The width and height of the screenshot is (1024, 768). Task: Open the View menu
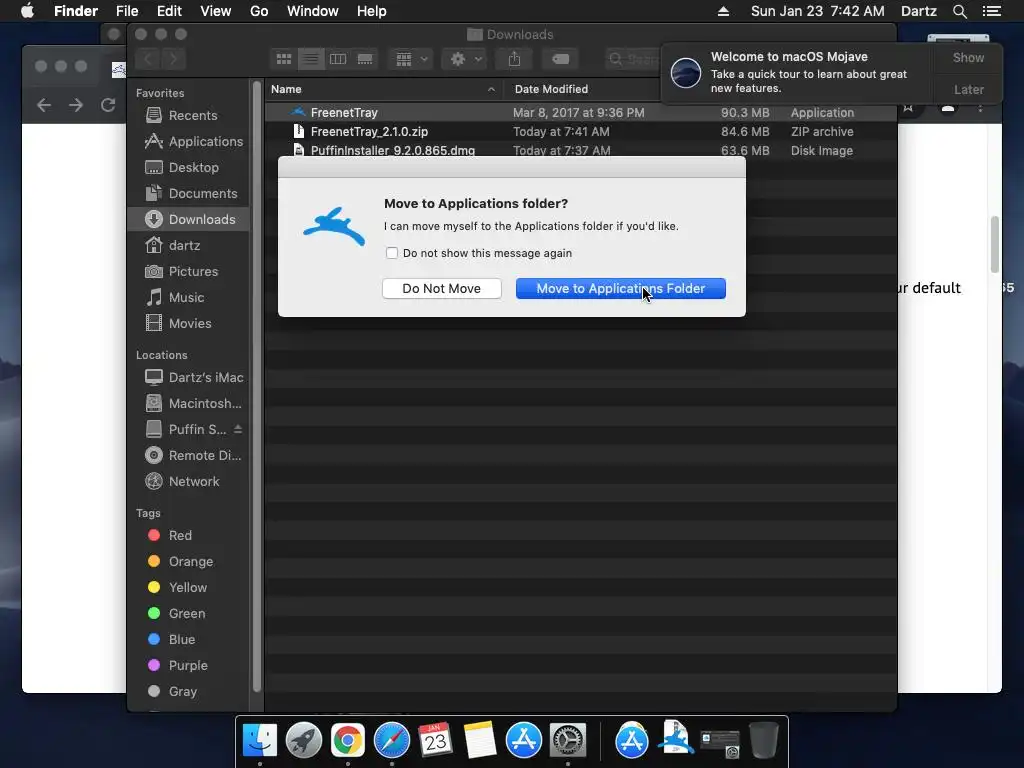(x=216, y=11)
